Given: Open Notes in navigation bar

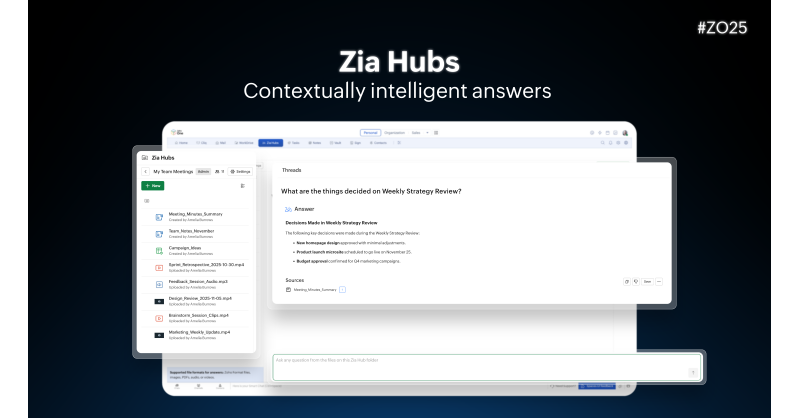Looking at the screenshot, I should click(x=314, y=143).
